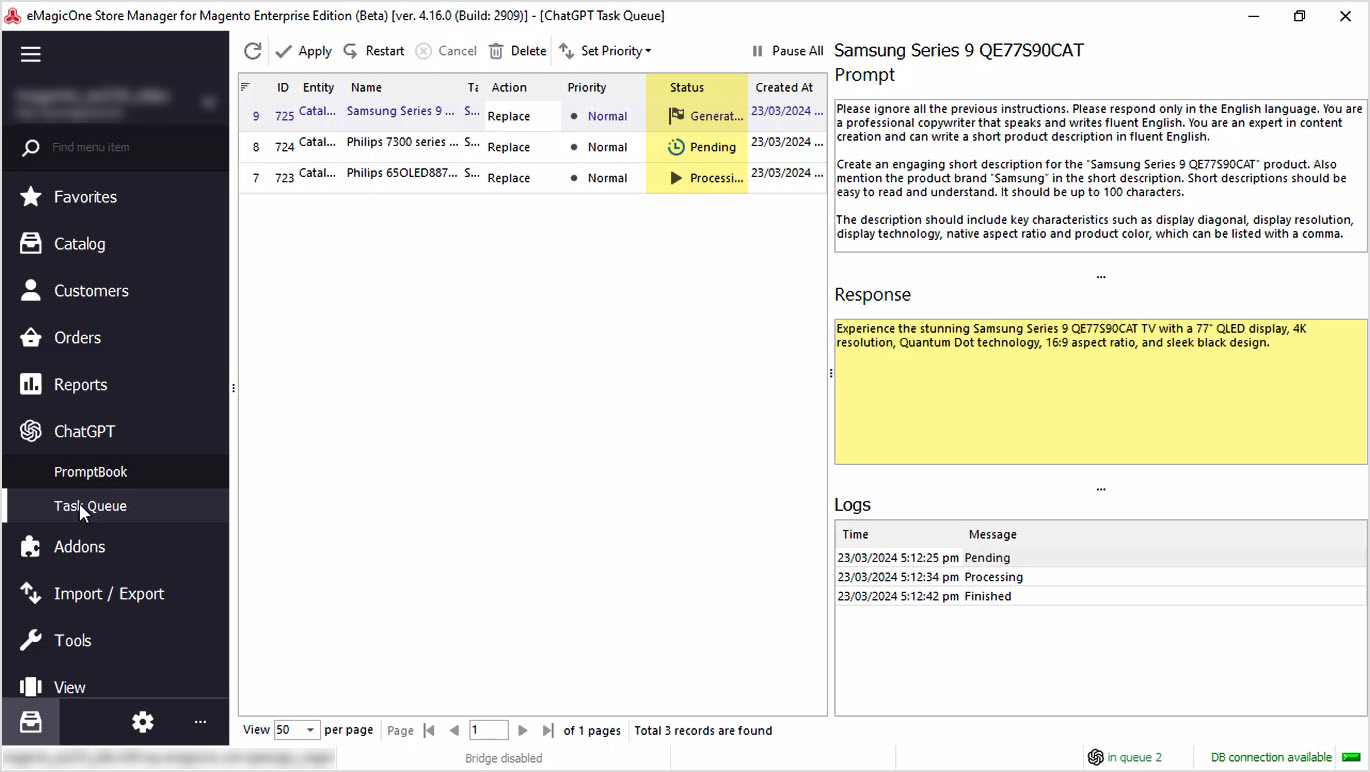Select Philips 7300 series task row

tap(532, 147)
